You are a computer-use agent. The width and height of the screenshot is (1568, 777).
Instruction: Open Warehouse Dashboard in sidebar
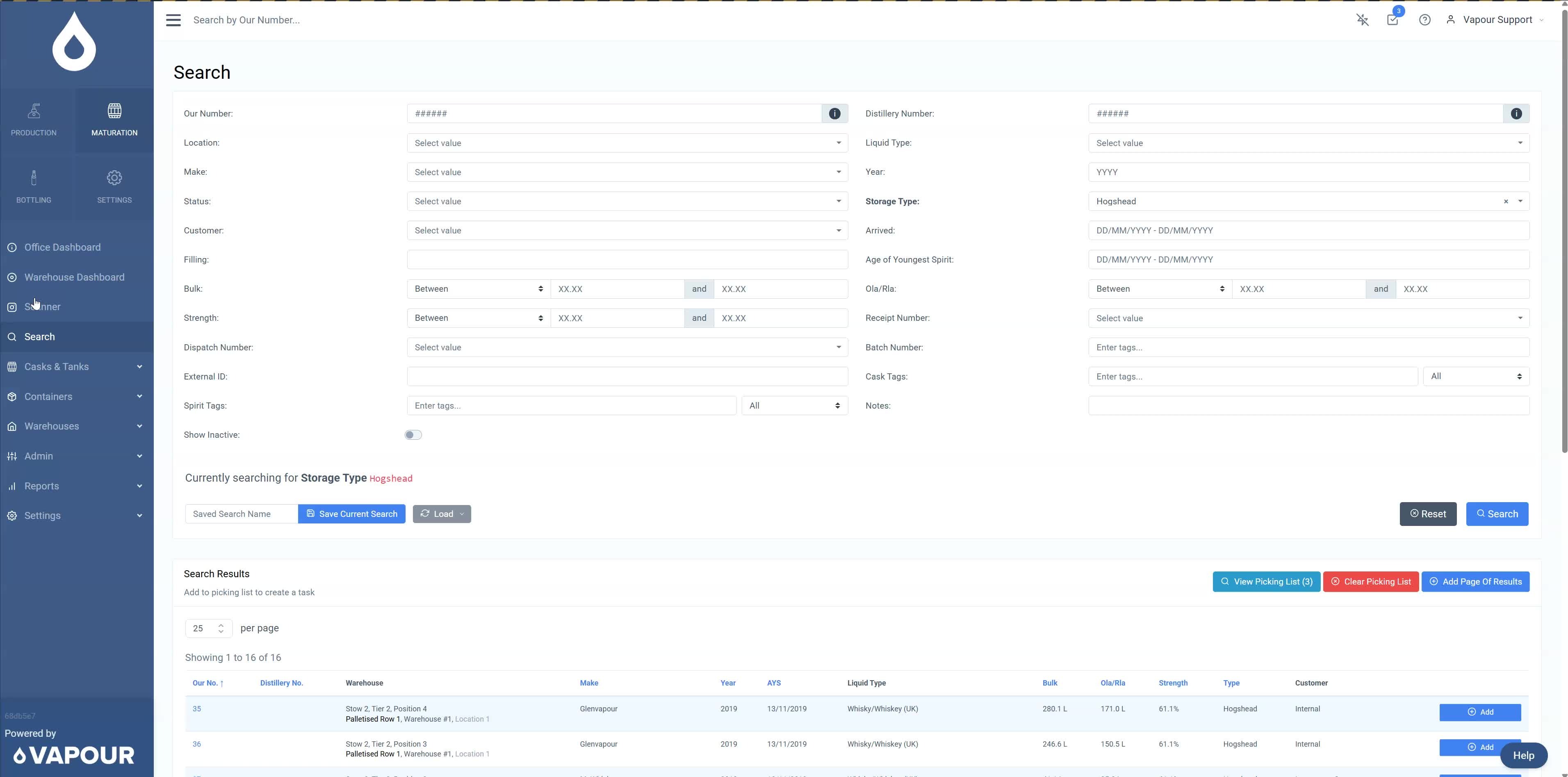pyautogui.click(x=74, y=277)
